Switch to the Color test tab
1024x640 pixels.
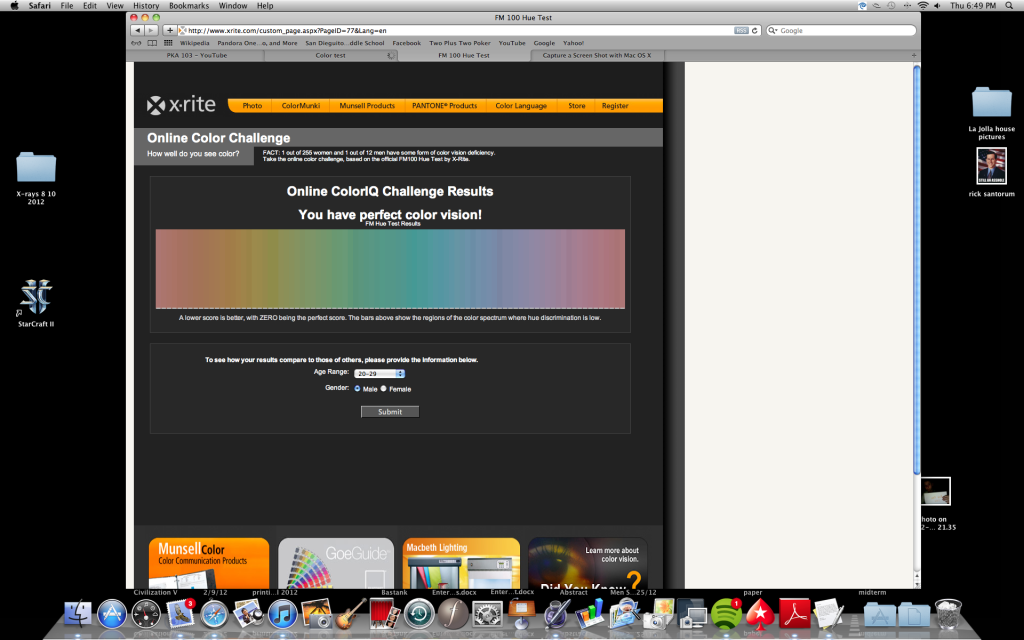(x=331, y=56)
